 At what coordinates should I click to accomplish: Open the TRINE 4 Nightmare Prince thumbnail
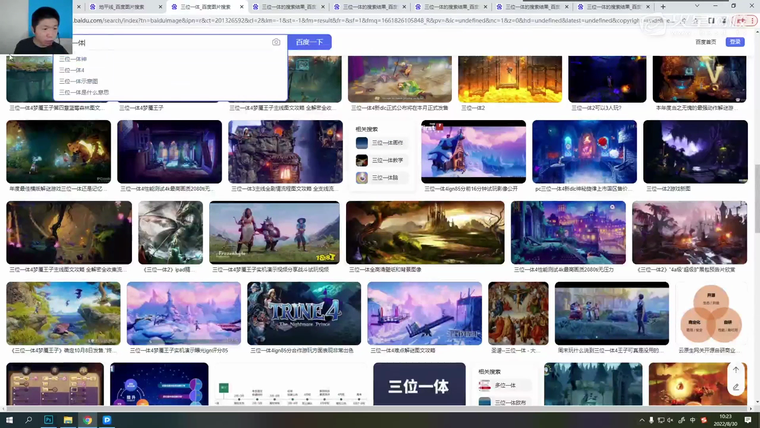tap(305, 314)
